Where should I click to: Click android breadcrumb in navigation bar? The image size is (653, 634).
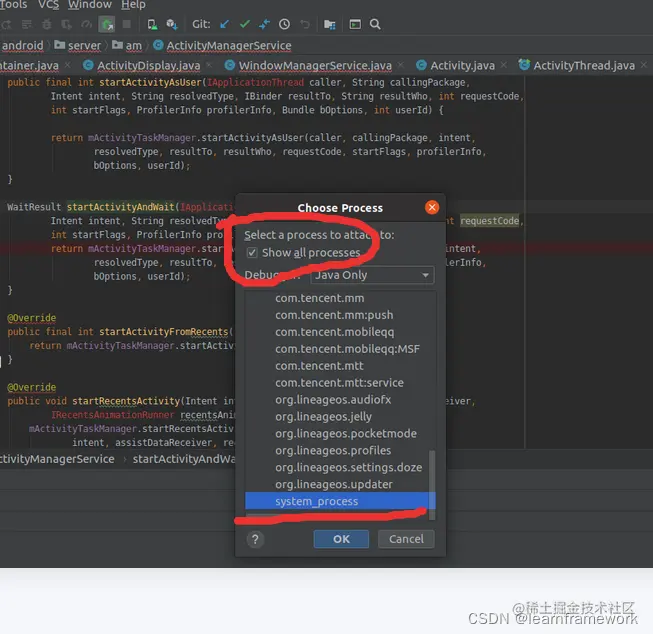coord(22,45)
